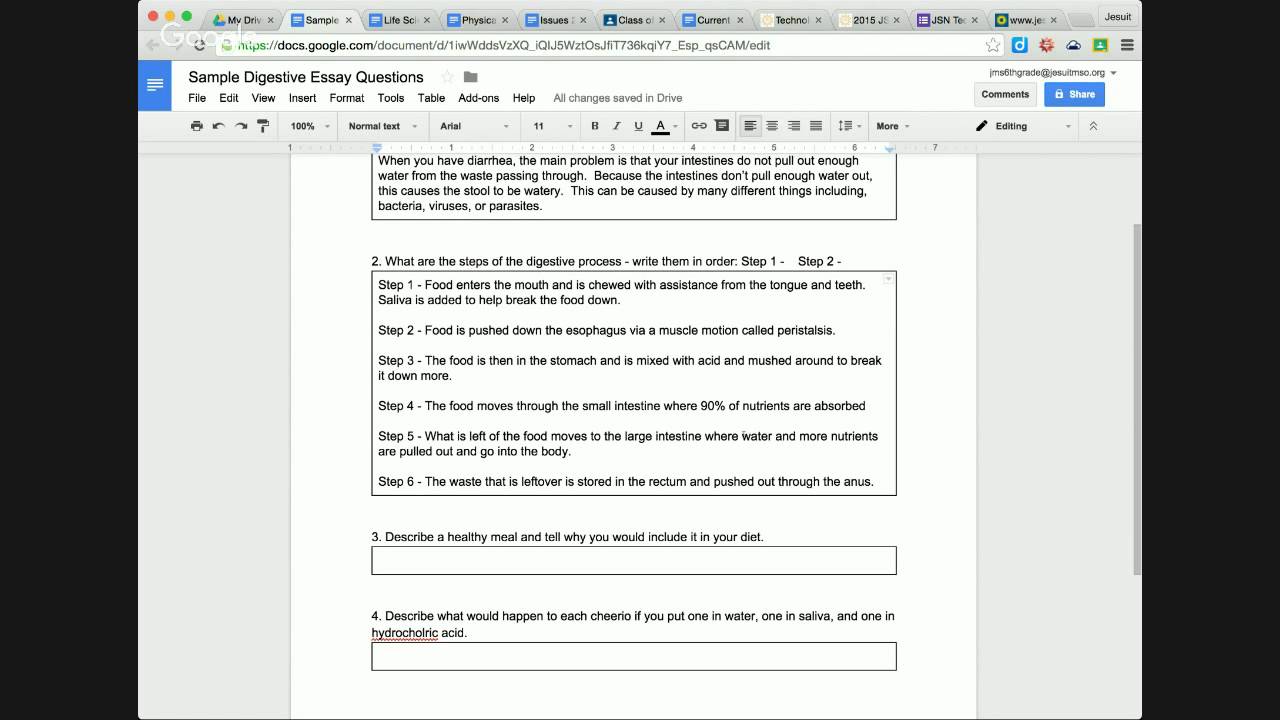
Task: Open the Edit menu
Action: 229,98
